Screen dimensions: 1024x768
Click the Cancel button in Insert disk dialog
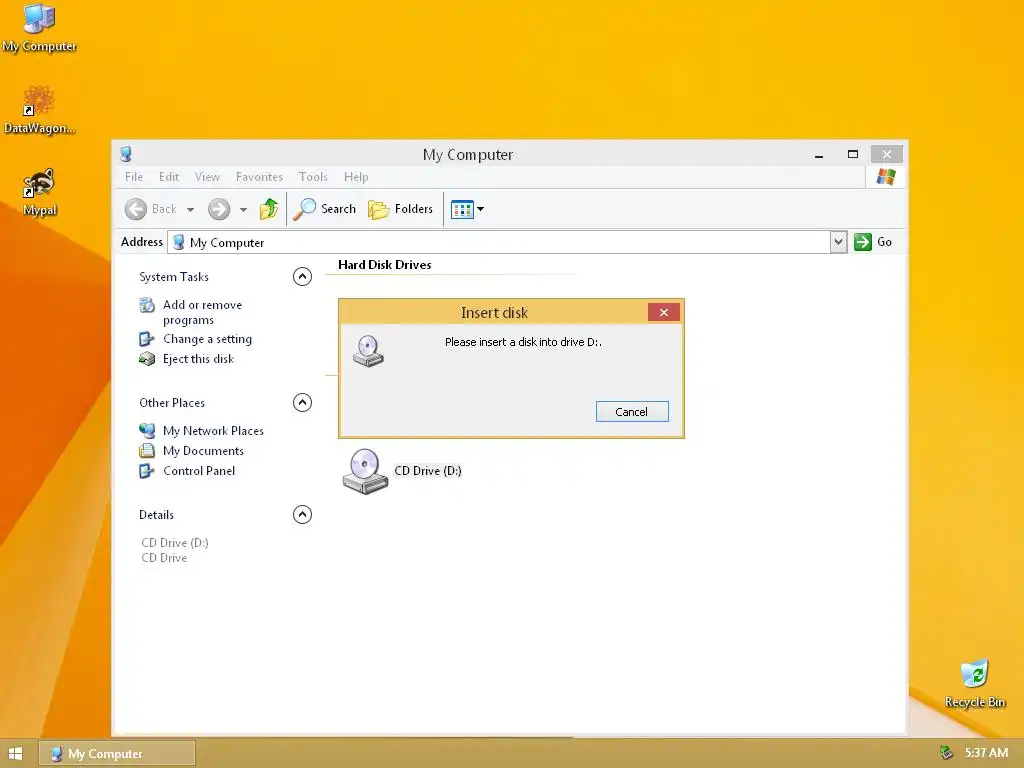click(632, 411)
